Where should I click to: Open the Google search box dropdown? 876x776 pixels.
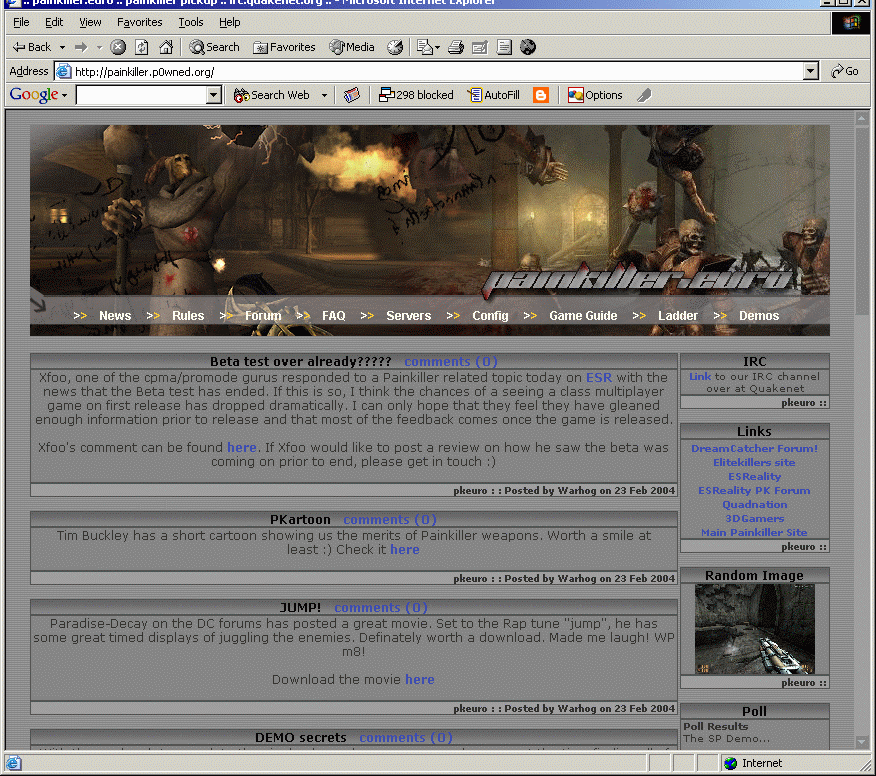point(213,96)
